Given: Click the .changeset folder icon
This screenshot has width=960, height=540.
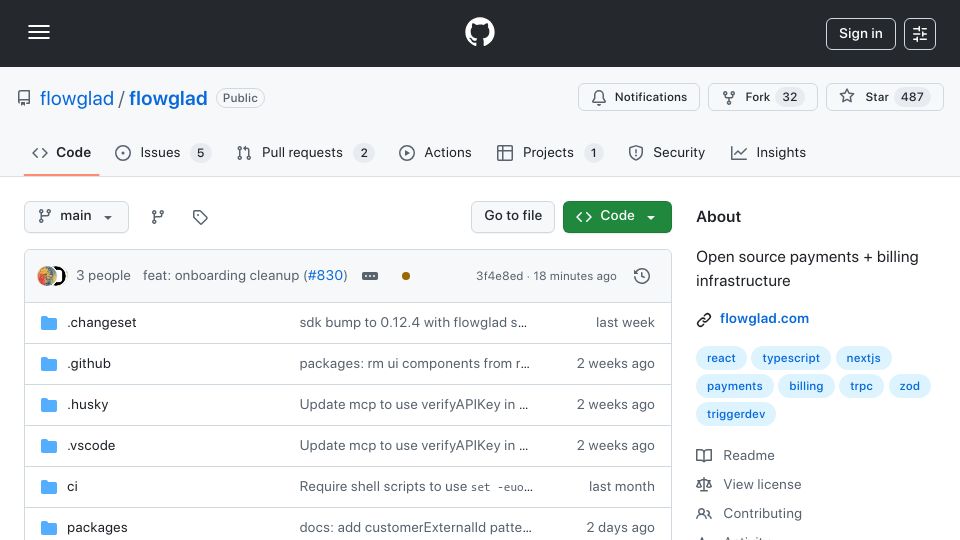Looking at the screenshot, I should (x=49, y=323).
